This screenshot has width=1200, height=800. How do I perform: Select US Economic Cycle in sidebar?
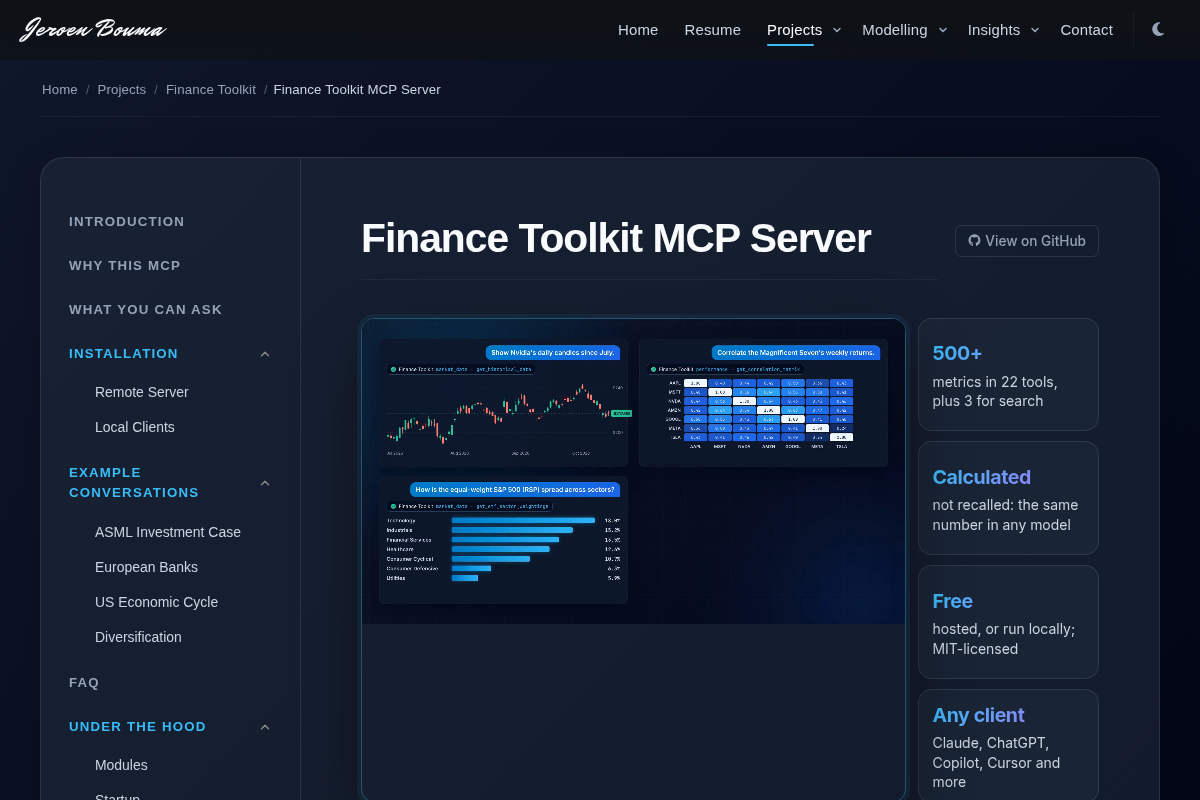(x=156, y=602)
